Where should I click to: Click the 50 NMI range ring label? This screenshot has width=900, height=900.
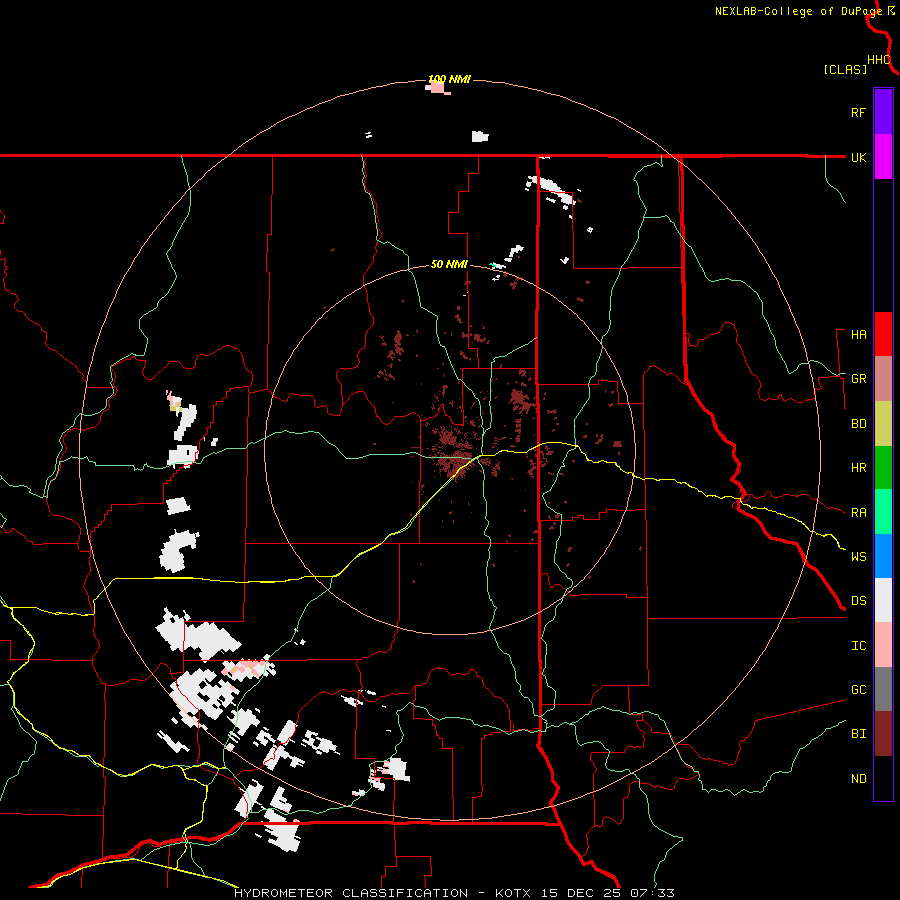pos(449,265)
